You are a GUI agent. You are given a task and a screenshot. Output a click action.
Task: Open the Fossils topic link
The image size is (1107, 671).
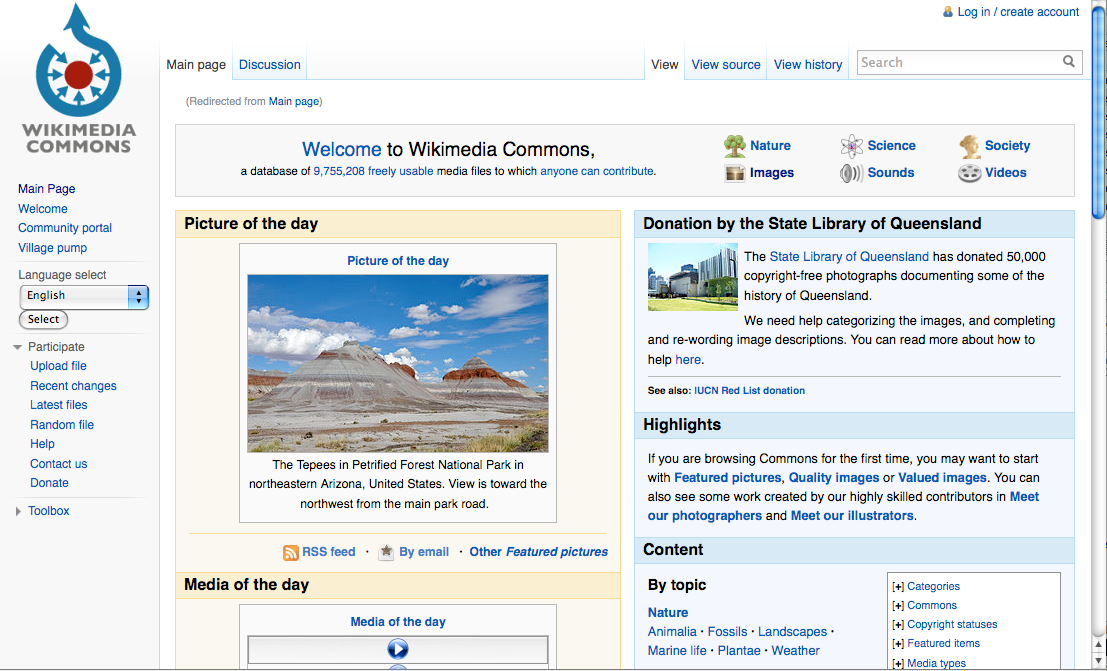pos(727,631)
